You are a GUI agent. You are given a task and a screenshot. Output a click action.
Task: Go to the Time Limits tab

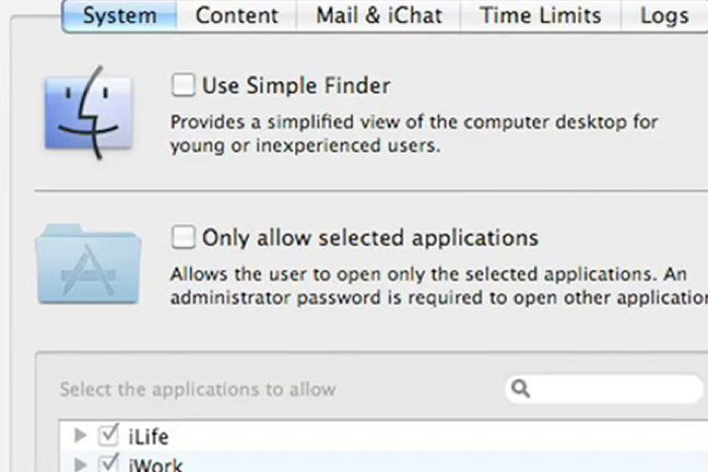(x=540, y=16)
